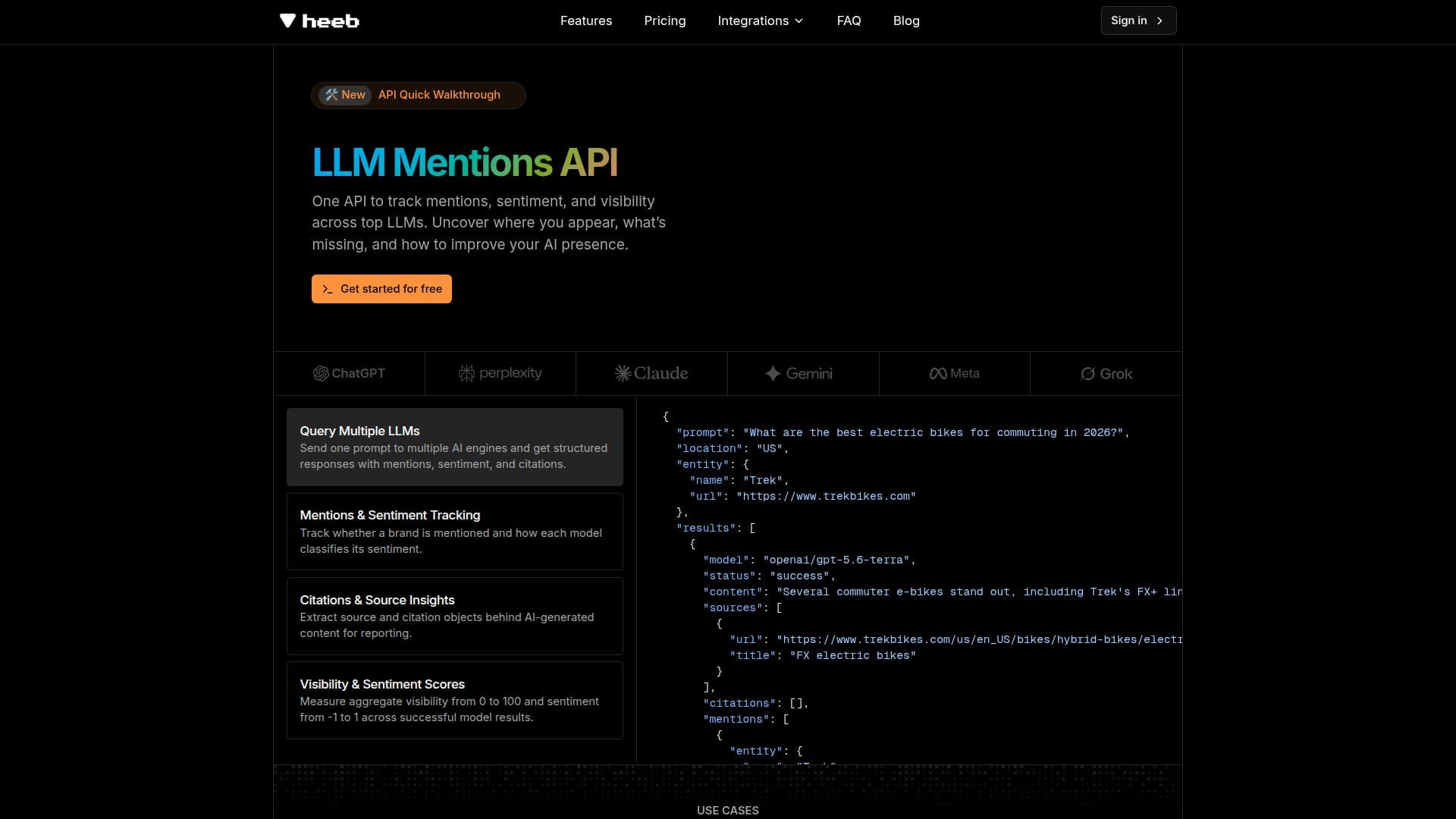Click the "results": [ code line
This screenshot has height=819, width=1456.
click(x=716, y=528)
